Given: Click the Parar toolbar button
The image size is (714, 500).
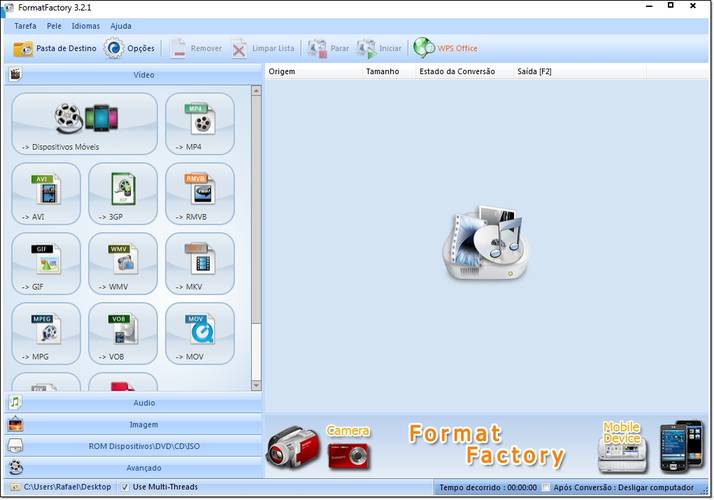Looking at the screenshot, I should [x=328, y=48].
